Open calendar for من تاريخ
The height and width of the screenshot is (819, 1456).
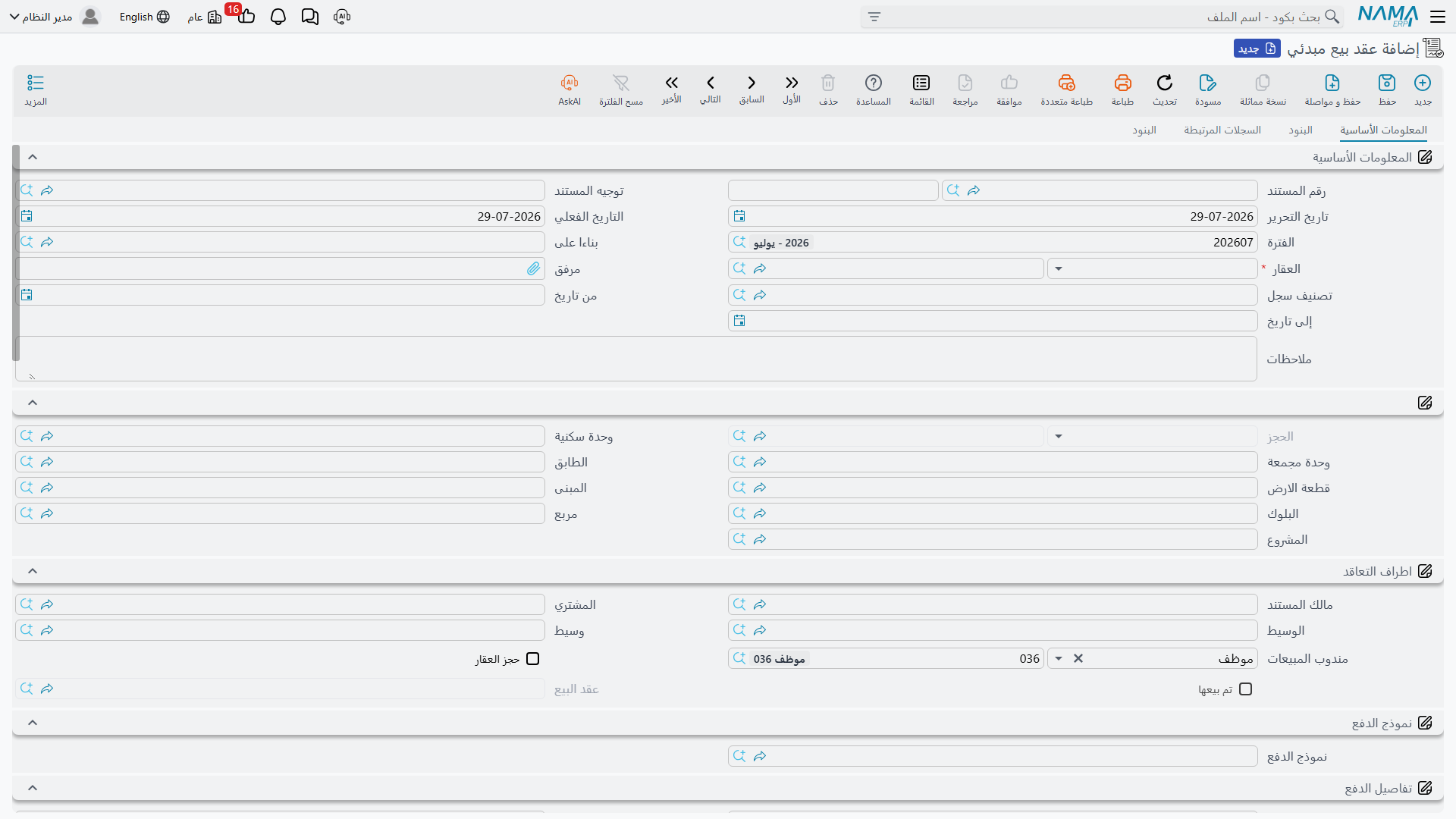coord(27,294)
